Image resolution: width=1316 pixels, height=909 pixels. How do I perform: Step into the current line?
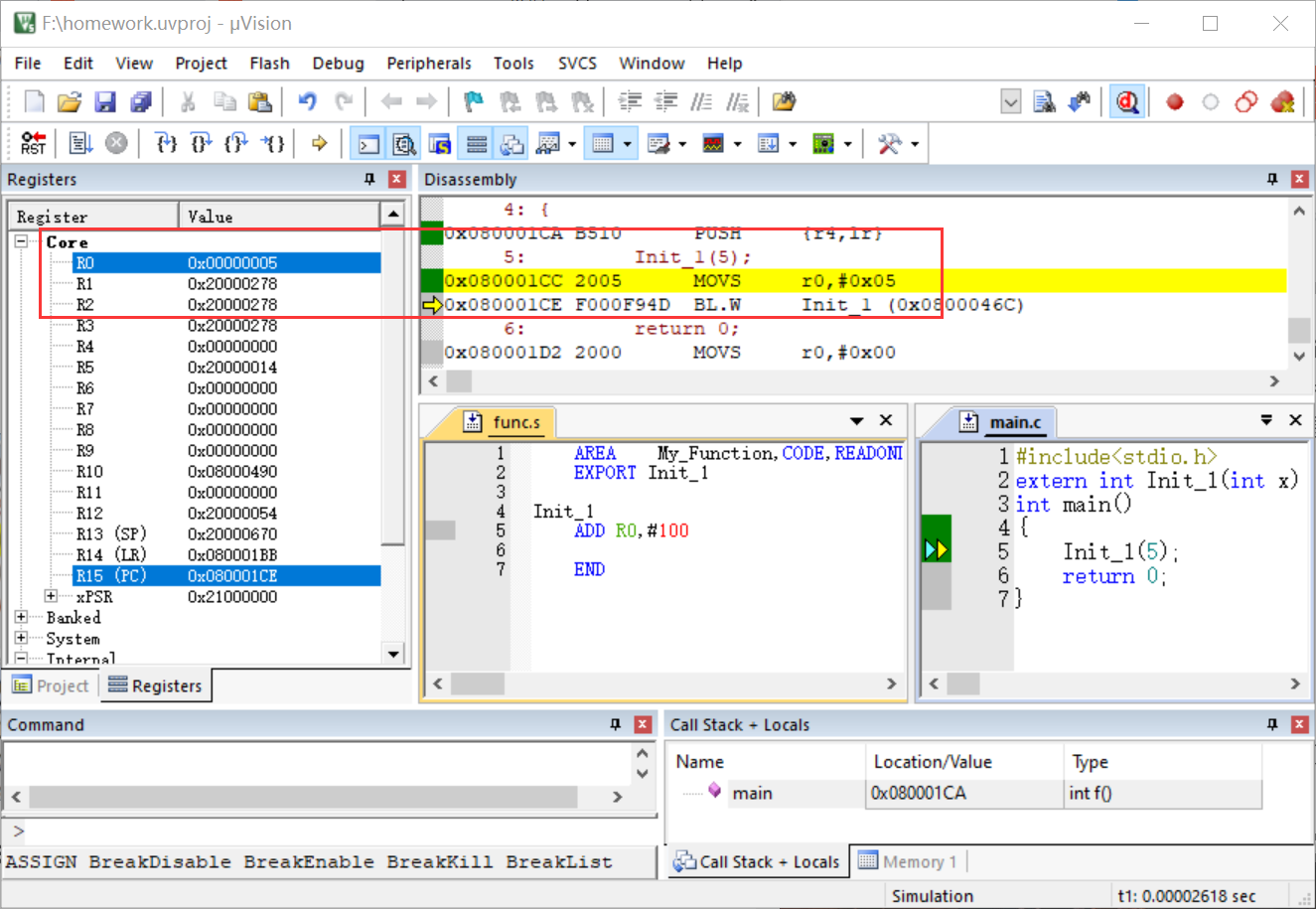(166, 144)
